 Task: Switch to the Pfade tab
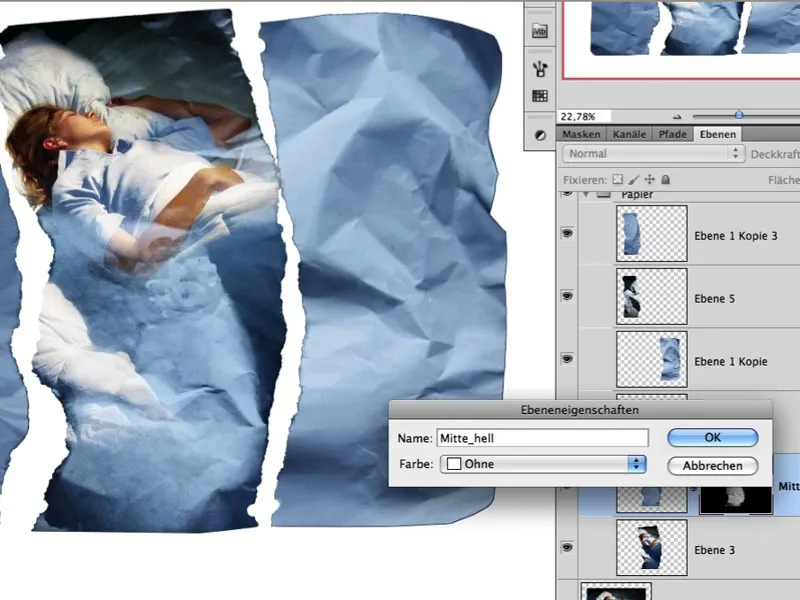point(672,134)
